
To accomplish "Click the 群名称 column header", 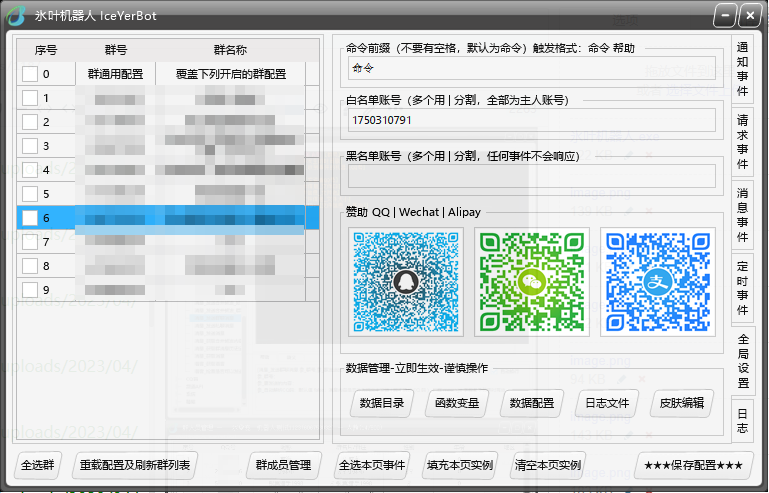I will pos(231,50).
